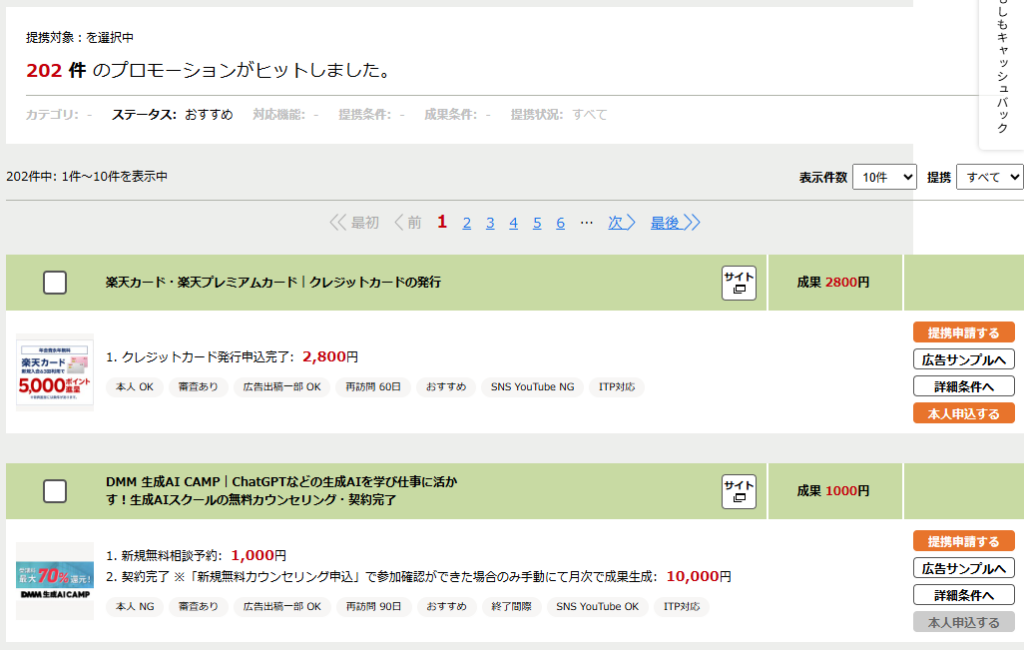Open the DMM 生成AI CAMP site icon

pos(739,492)
